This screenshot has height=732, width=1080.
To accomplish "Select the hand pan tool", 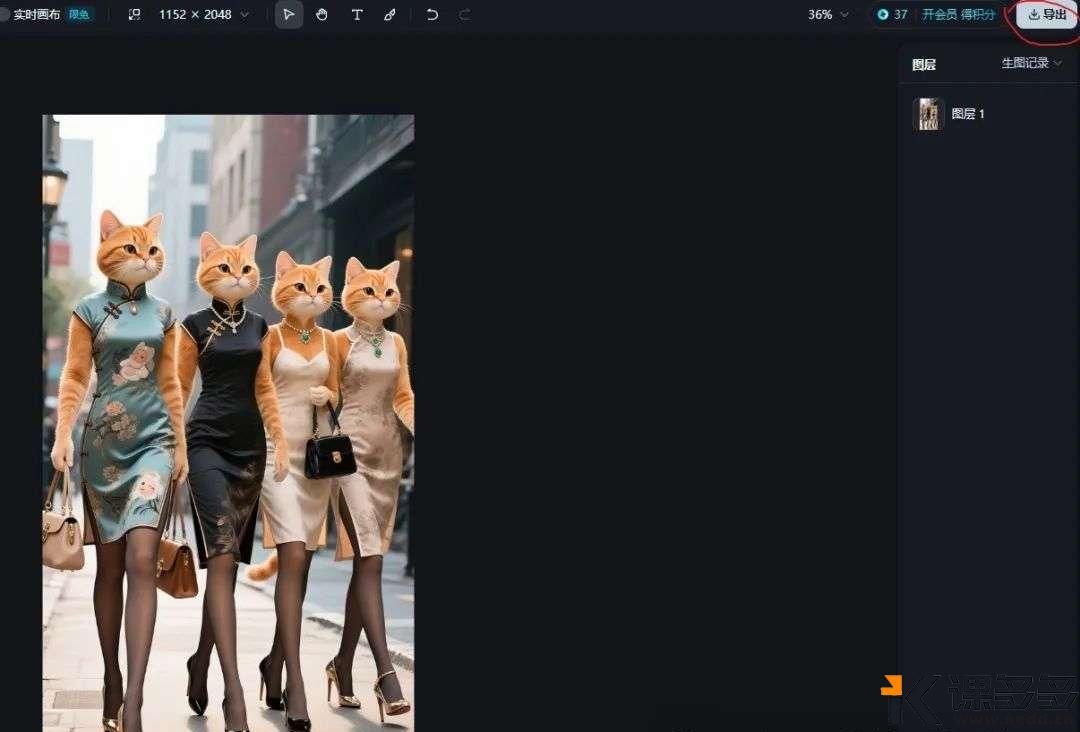I will click(322, 15).
